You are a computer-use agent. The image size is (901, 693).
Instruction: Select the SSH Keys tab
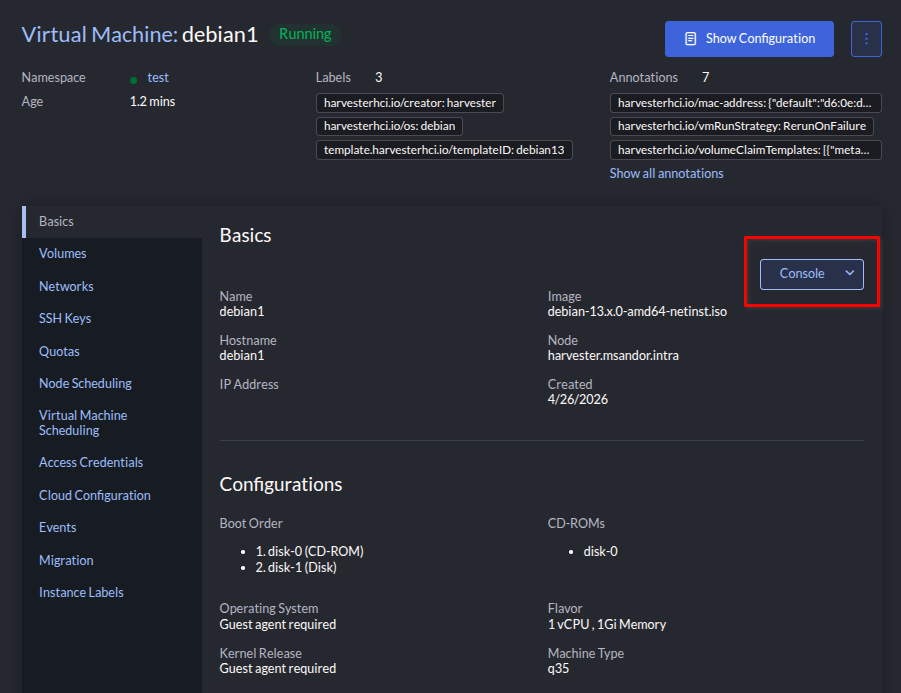coord(65,319)
